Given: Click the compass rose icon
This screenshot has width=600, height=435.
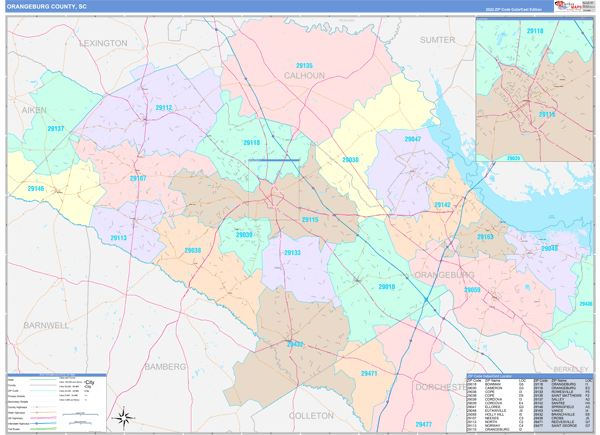Looking at the screenshot, I should [x=123, y=418].
